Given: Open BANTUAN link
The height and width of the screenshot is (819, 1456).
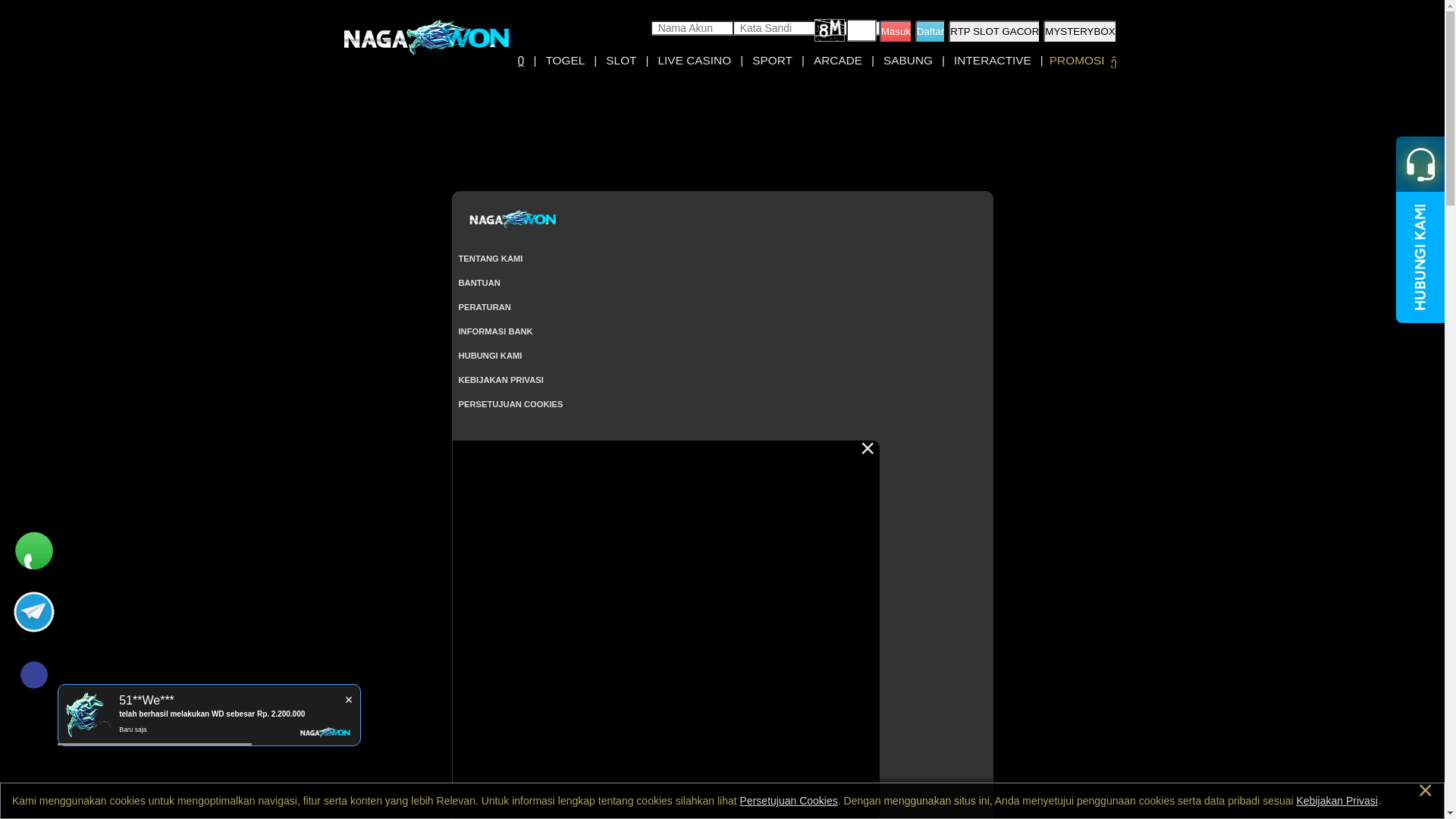Looking at the screenshot, I should (479, 283).
